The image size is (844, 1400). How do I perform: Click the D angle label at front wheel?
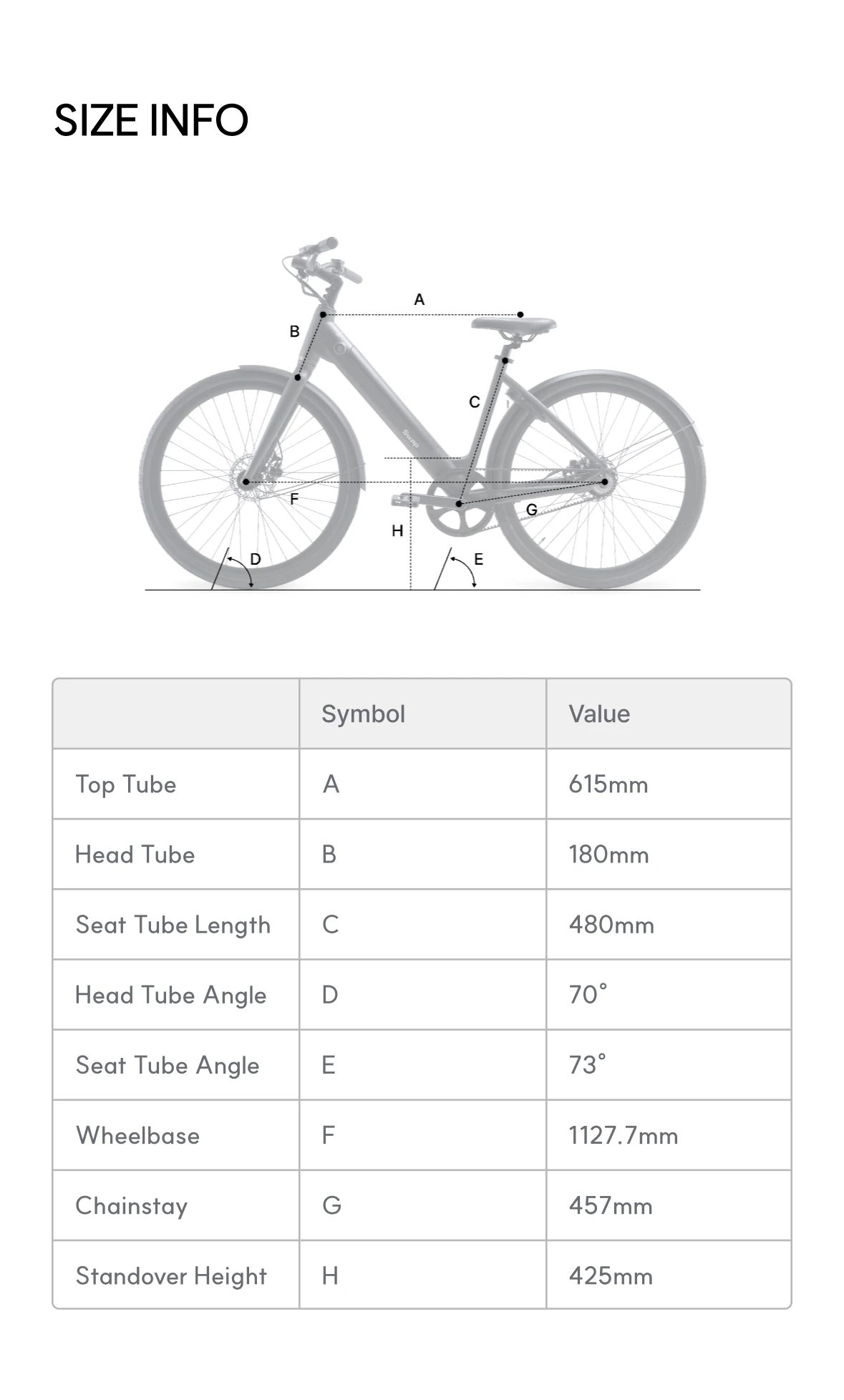pos(256,559)
